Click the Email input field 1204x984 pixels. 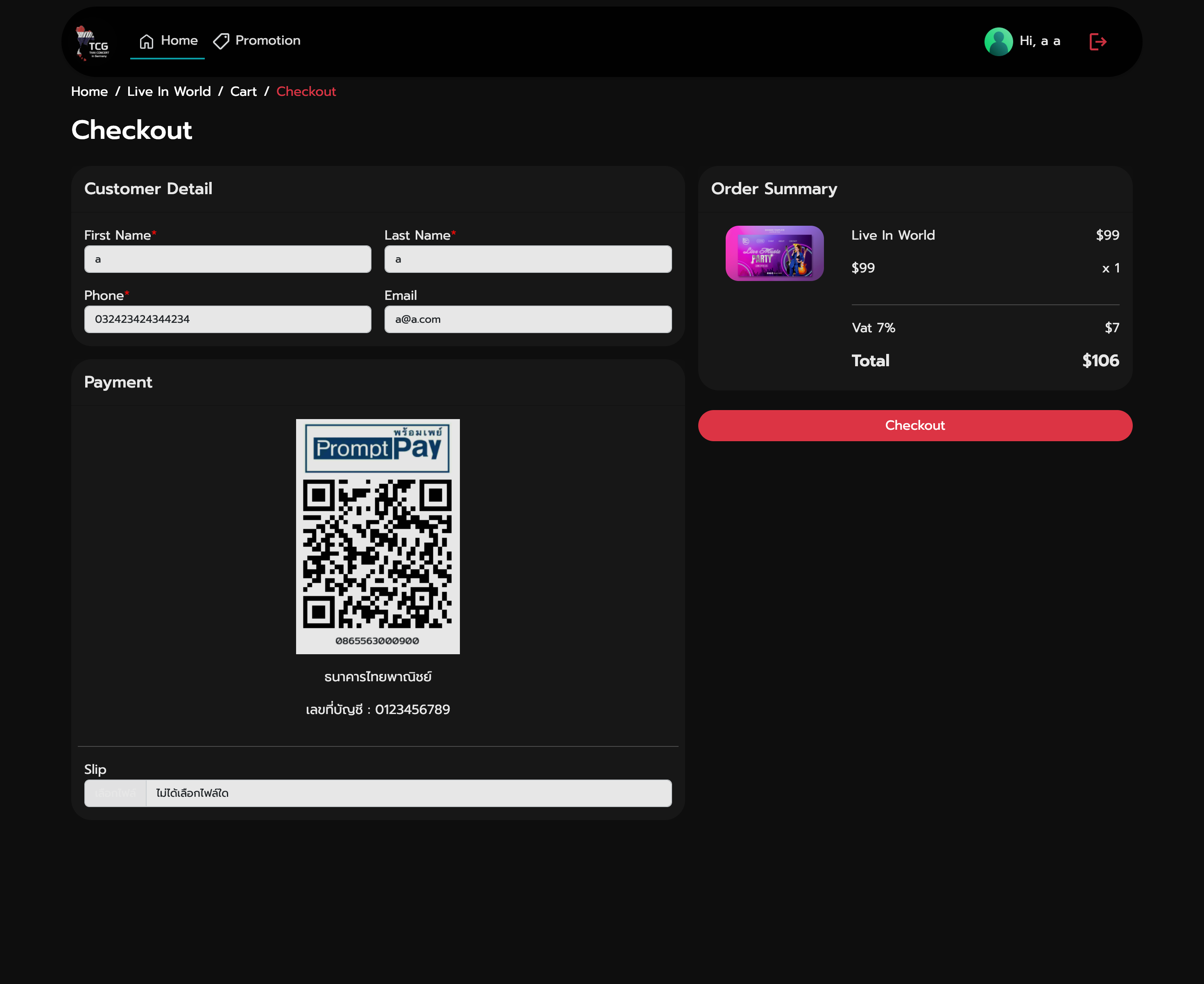click(x=527, y=319)
